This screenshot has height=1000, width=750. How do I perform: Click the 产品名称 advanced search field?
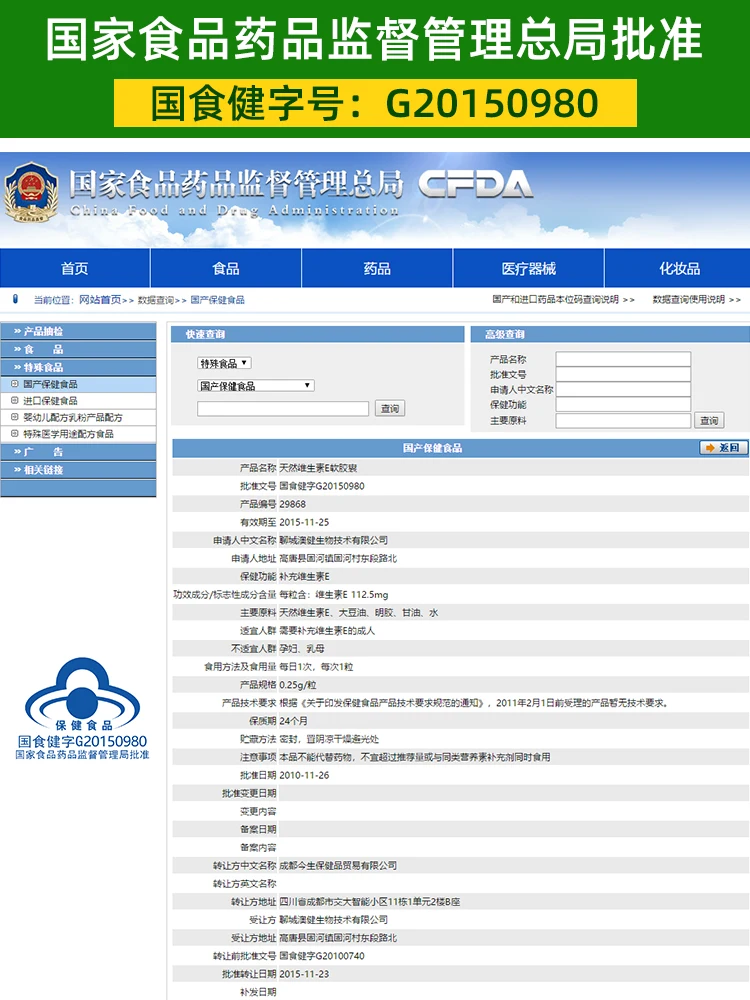point(623,359)
